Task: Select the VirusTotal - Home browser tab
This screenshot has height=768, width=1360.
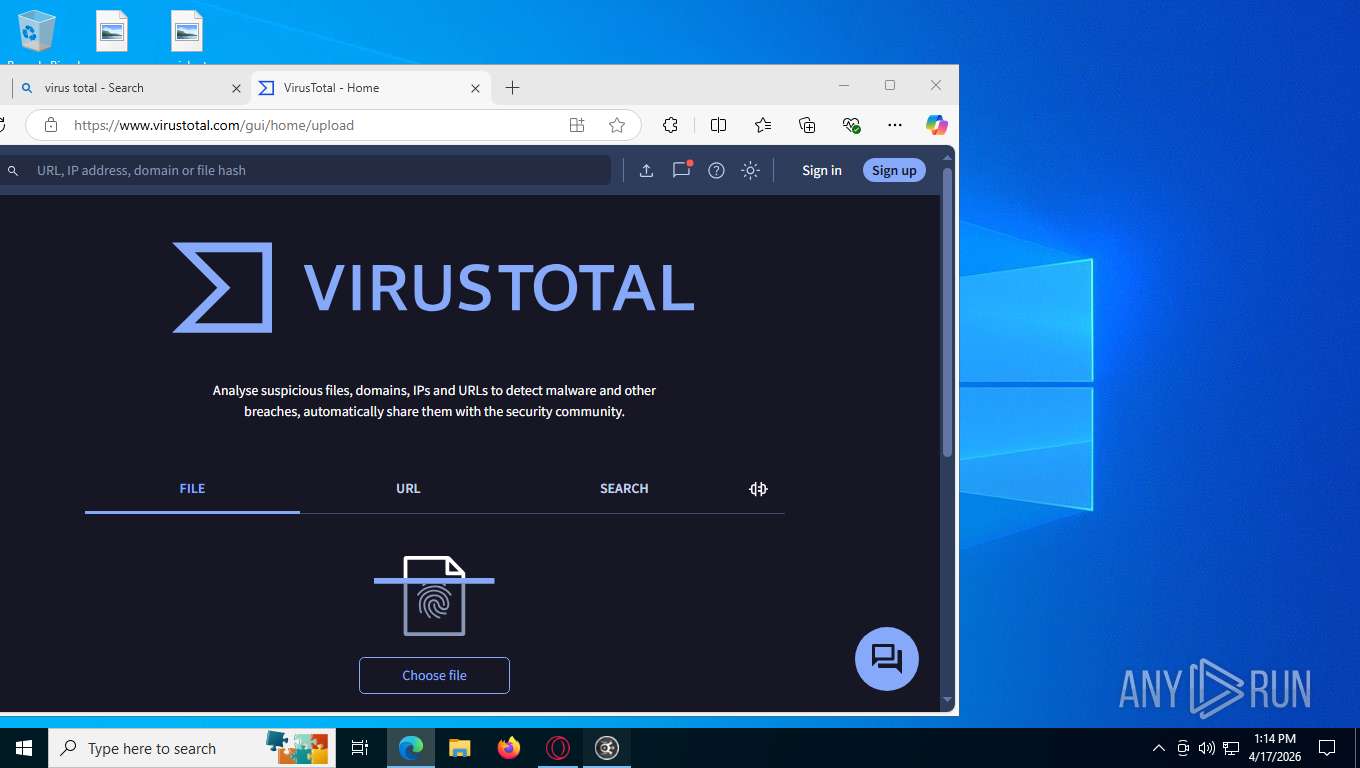Action: pos(369,88)
